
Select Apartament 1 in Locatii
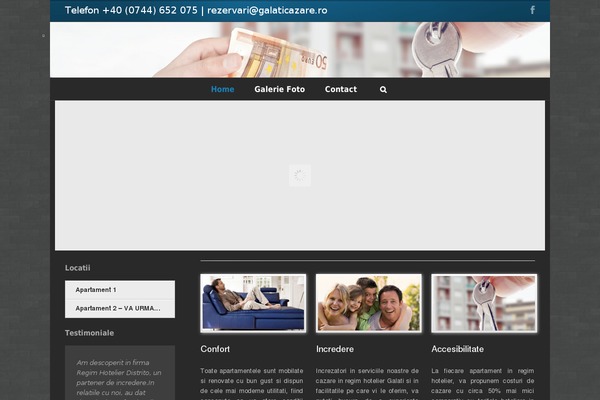tap(120, 290)
